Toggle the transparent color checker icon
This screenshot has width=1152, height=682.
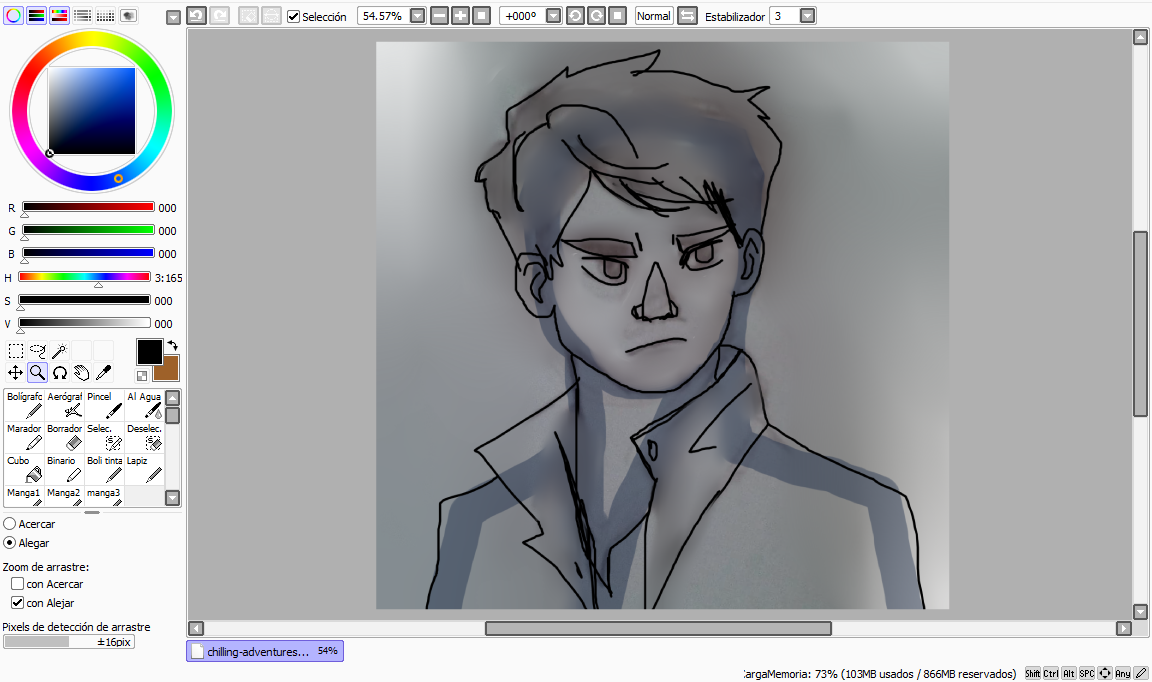click(x=142, y=376)
